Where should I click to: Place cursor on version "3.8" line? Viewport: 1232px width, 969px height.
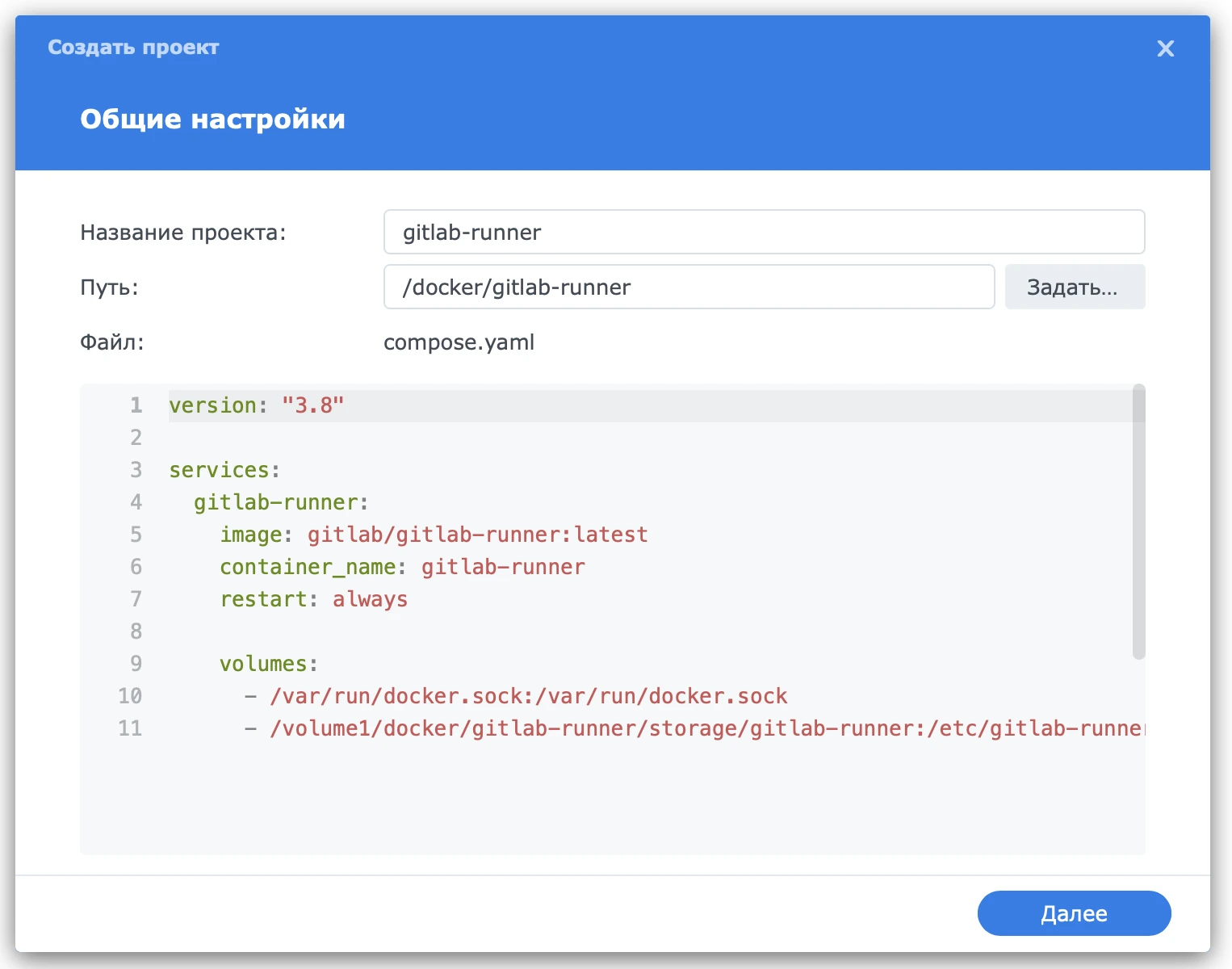coord(257,405)
